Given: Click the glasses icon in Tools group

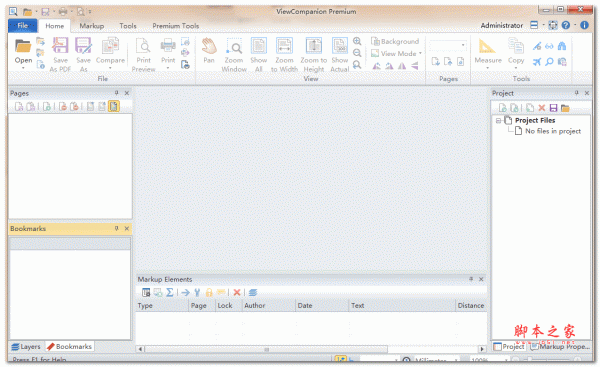Looking at the screenshot, I should 549,46.
